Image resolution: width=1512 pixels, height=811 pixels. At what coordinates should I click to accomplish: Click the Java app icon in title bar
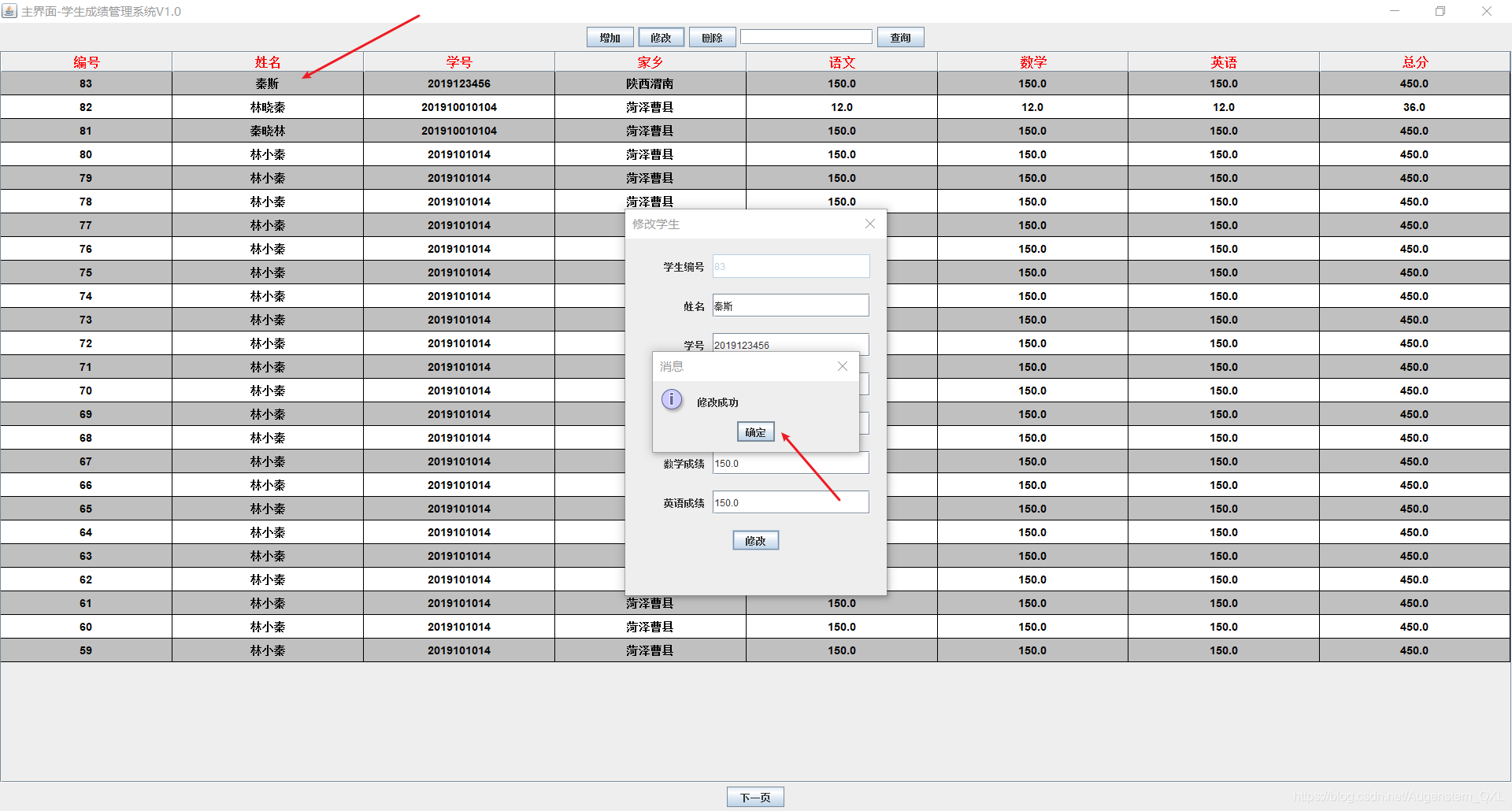point(9,10)
